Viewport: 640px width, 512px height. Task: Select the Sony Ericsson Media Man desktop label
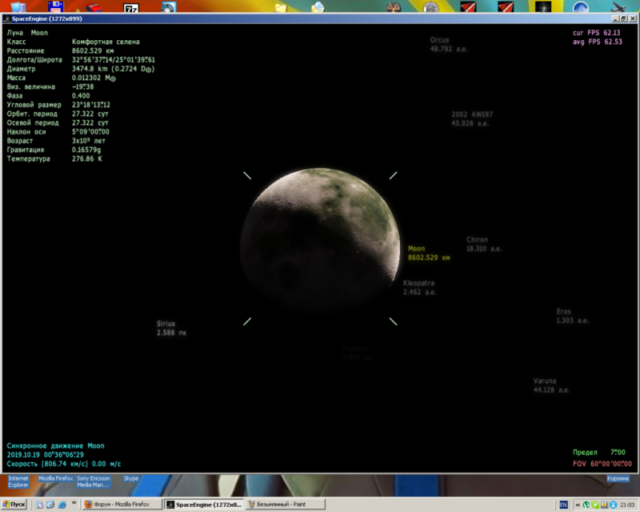[x=93, y=481]
